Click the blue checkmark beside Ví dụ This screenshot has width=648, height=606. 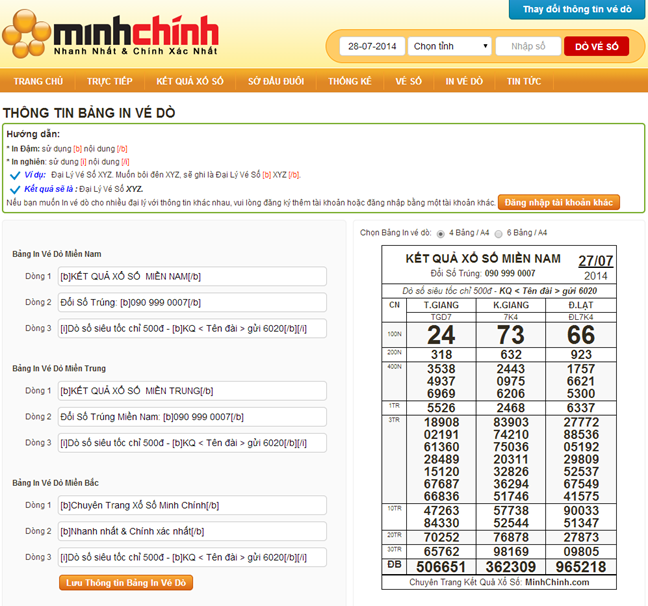pos(15,176)
